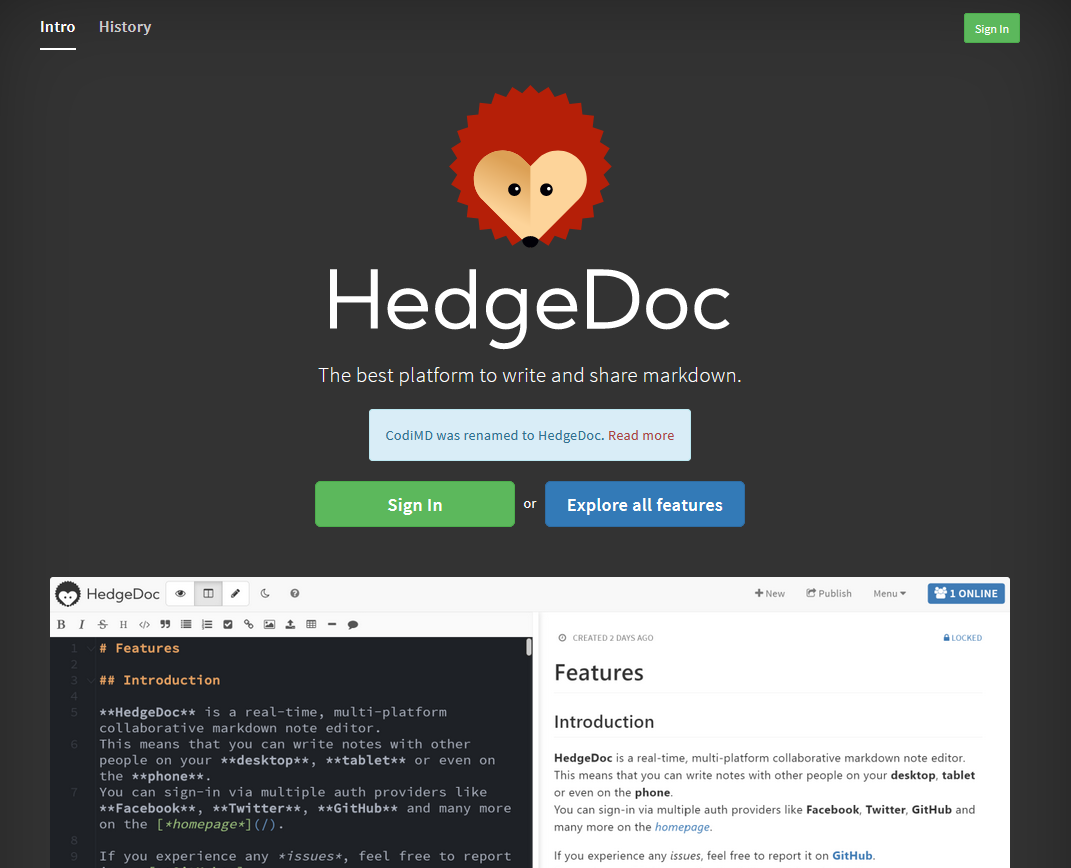Expand the Menu dropdown
Image resolution: width=1071 pixels, height=868 pixels.
pos(889,593)
